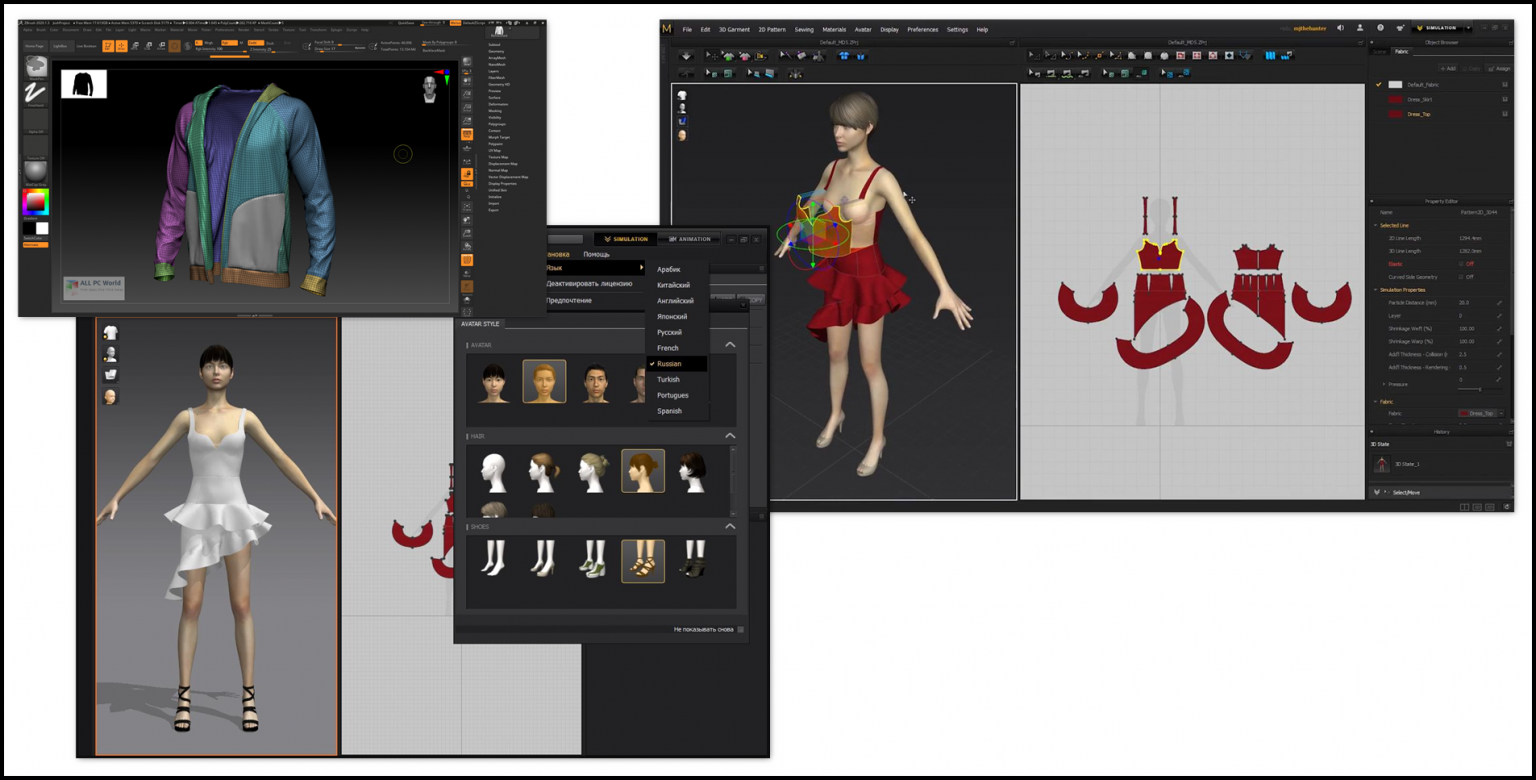This screenshot has width=1536, height=780.
Task: Click the Assign button in Object Browser
Action: pos(1500,68)
